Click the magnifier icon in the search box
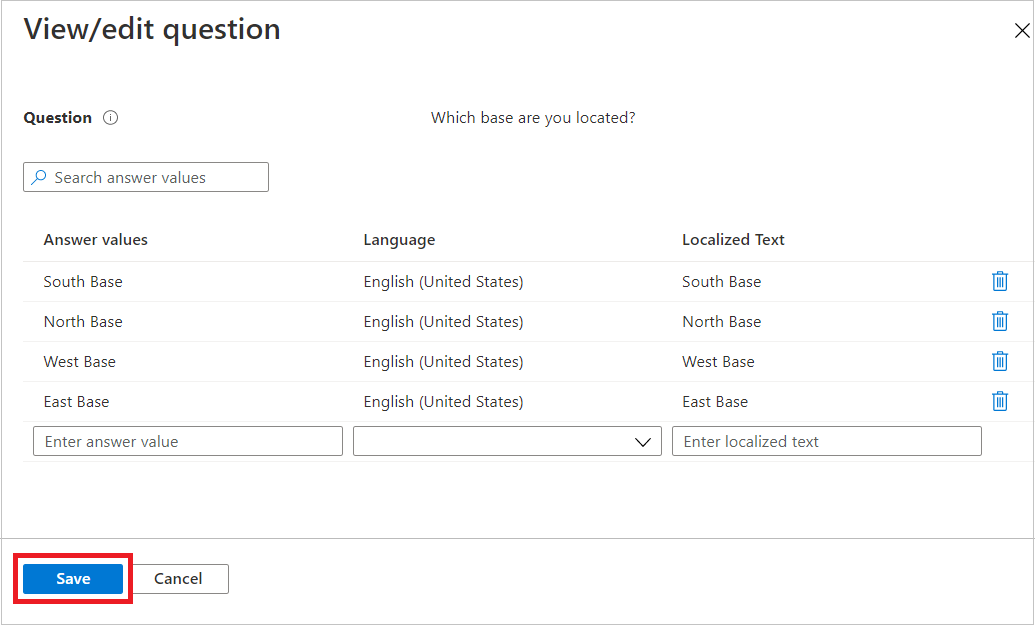 tap(41, 177)
